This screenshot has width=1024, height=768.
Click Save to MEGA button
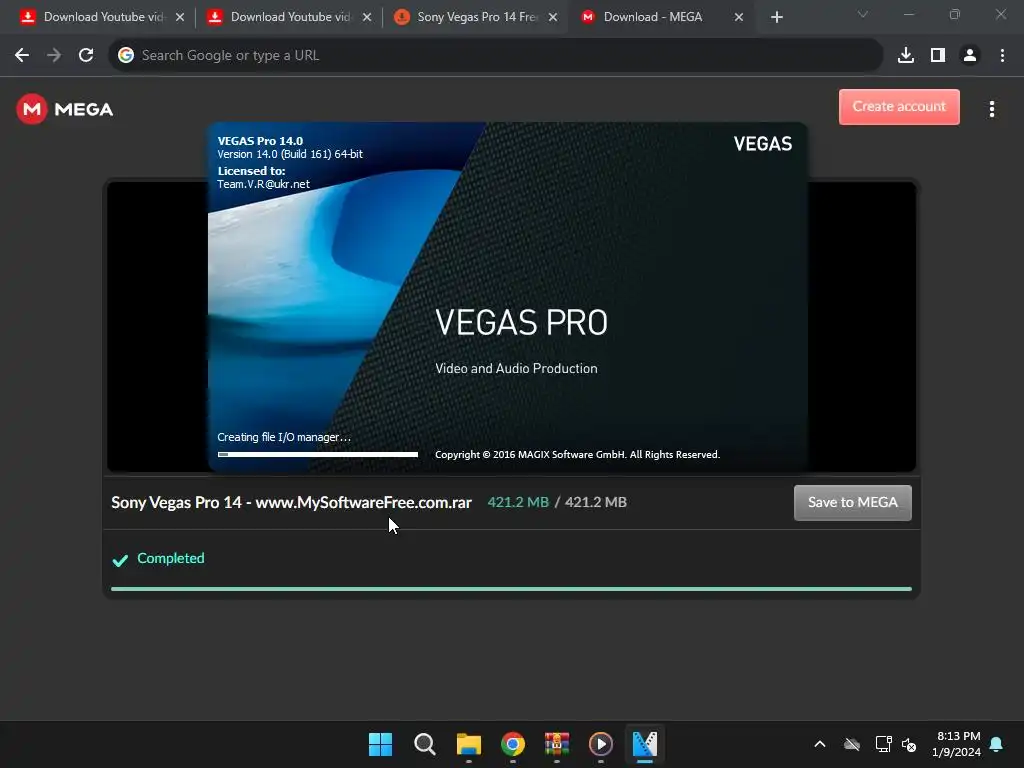tap(852, 502)
